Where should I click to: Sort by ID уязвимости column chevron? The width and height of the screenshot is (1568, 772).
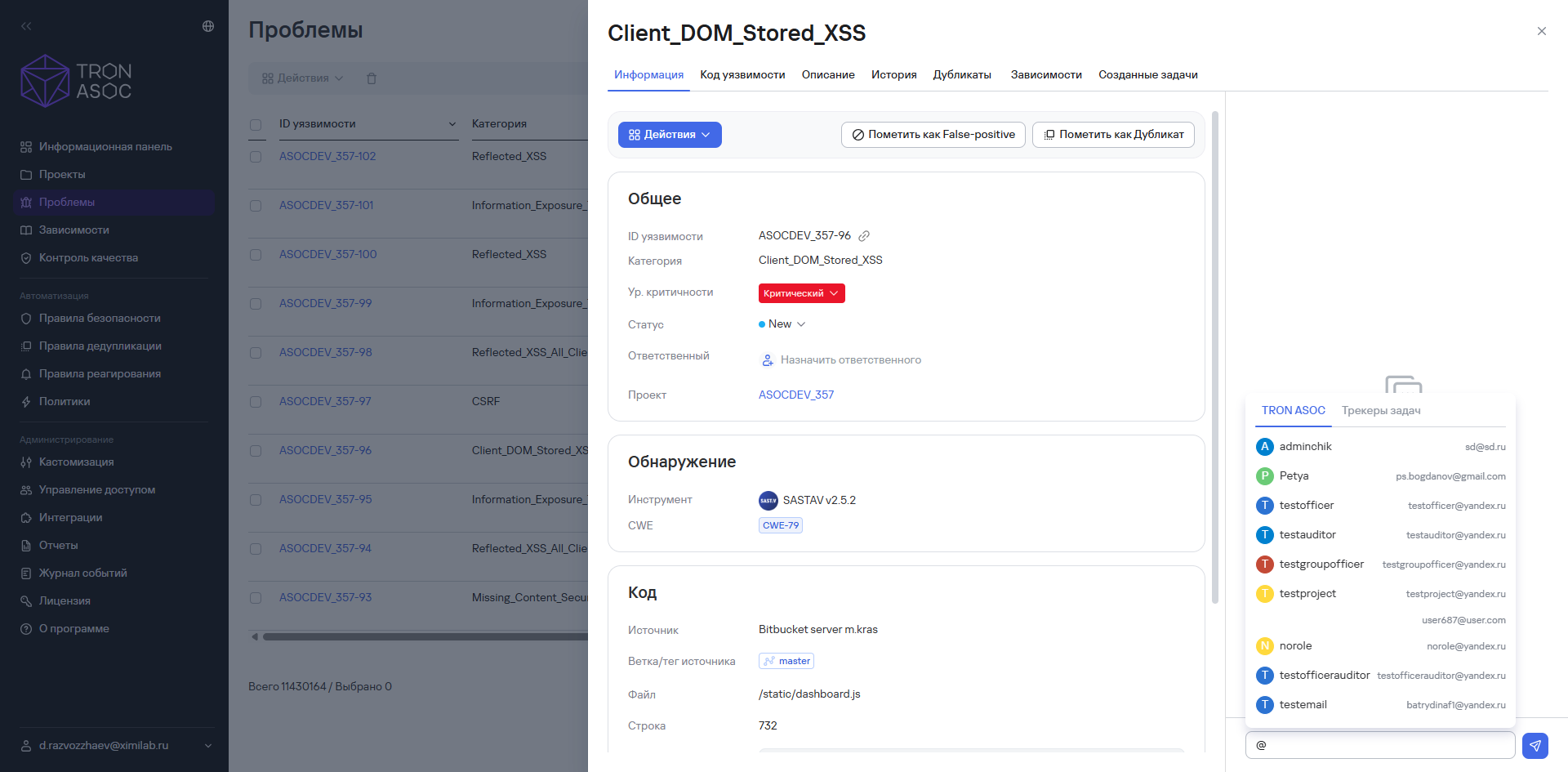coord(452,124)
